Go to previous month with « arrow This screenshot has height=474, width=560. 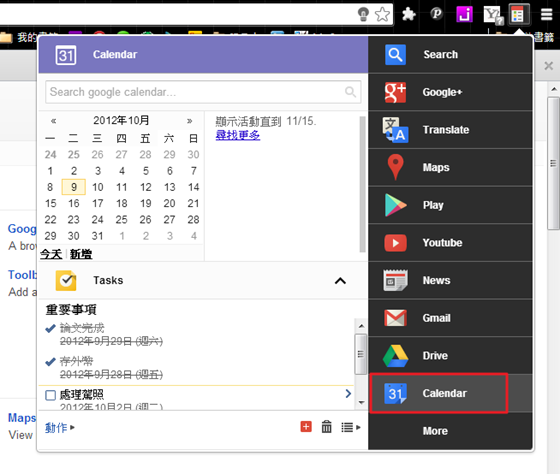[54, 121]
